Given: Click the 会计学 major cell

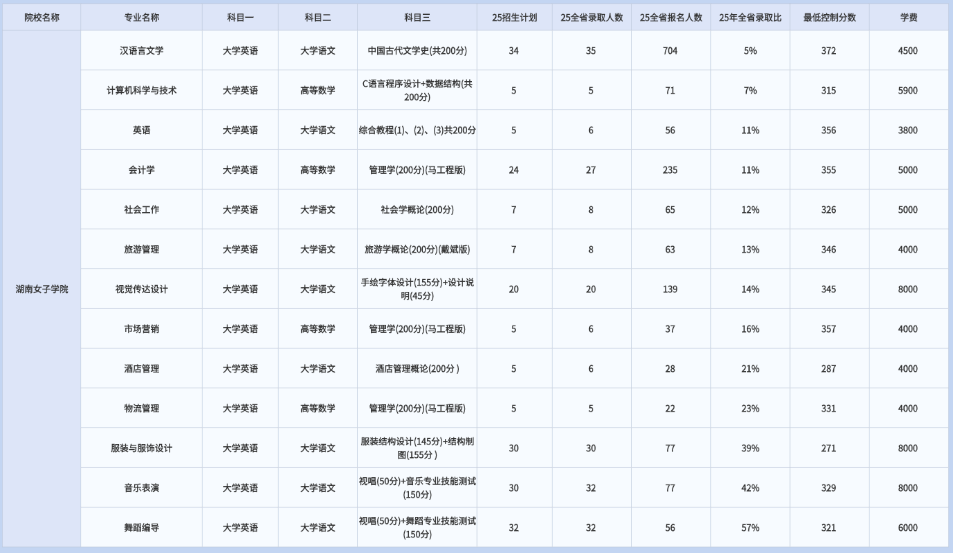Looking at the screenshot, I should click(x=141, y=170).
